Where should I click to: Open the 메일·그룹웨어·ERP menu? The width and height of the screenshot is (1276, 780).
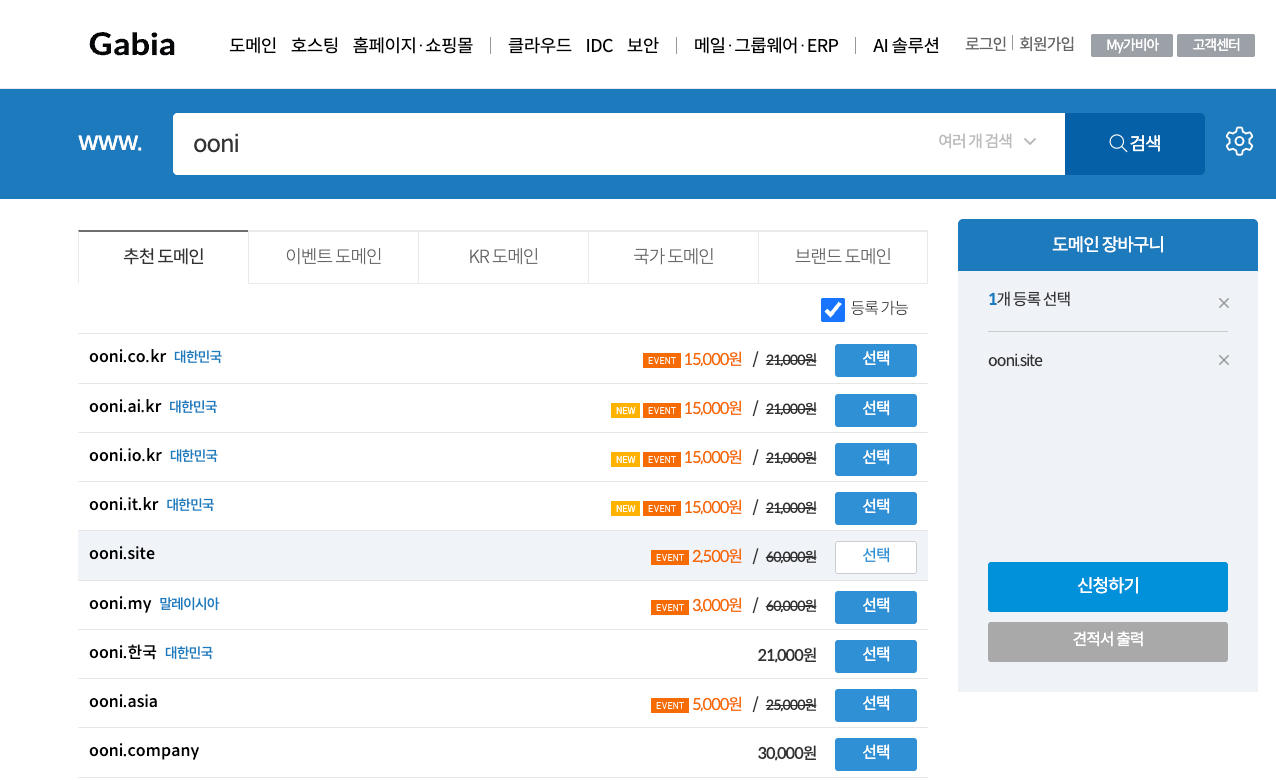click(766, 46)
